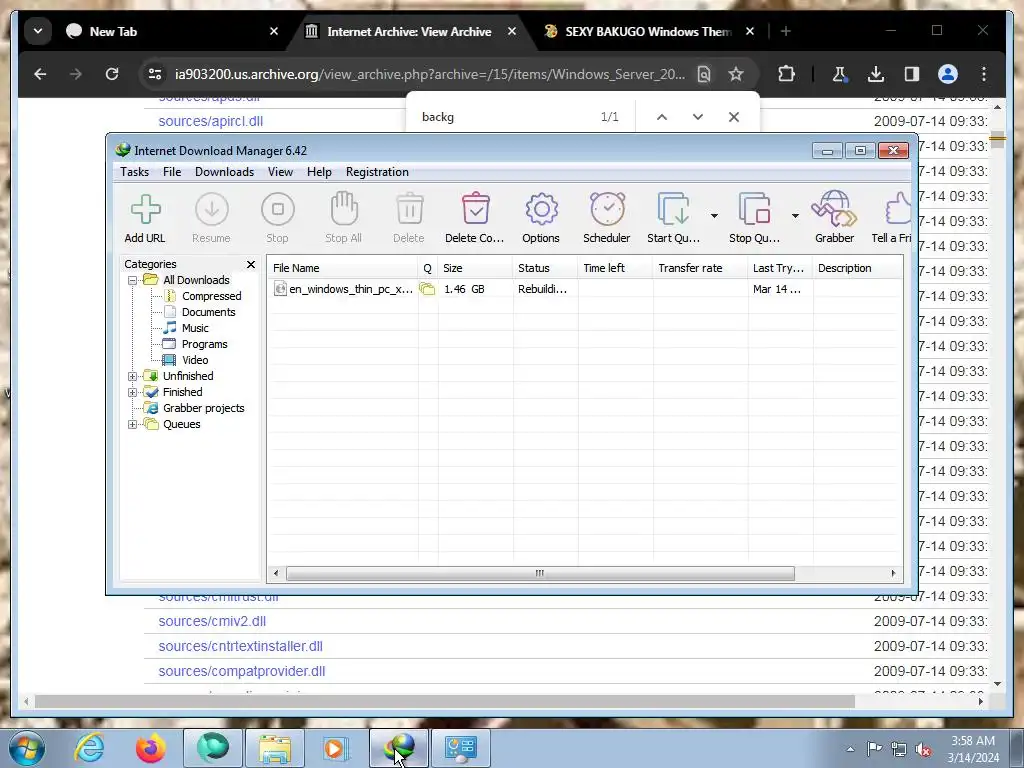Click IDM list horizontal scrollbar thumb
Image resolution: width=1024 pixels, height=768 pixels.
pos(540,573)
